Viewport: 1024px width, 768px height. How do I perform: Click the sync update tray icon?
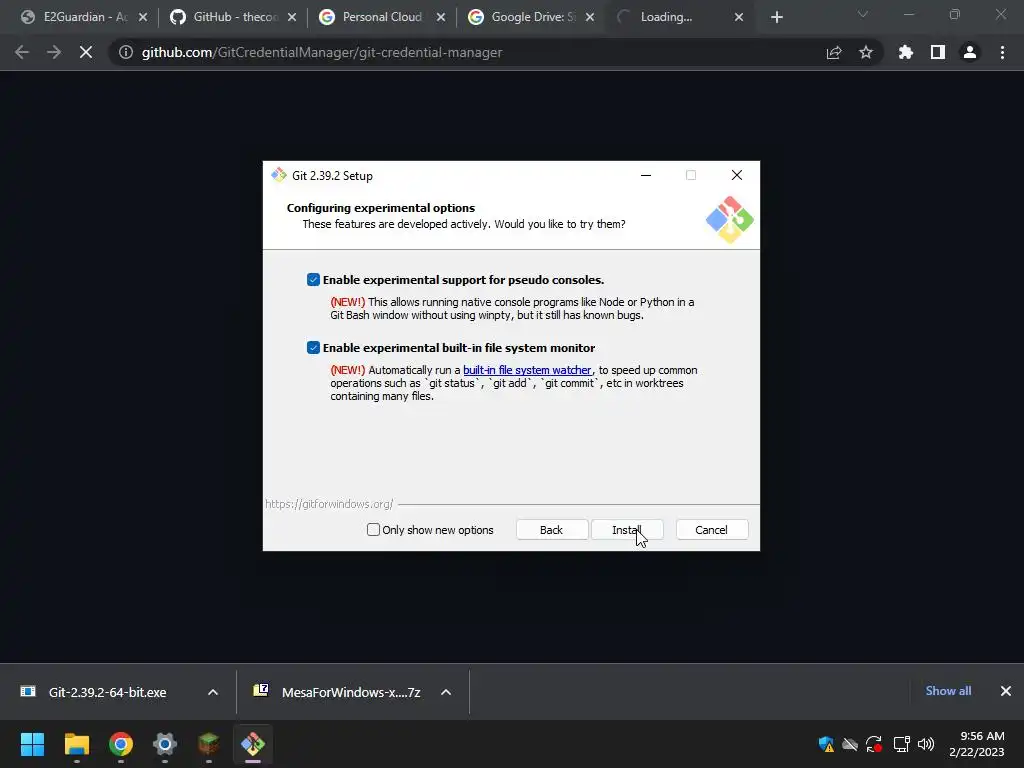click(x=874, y=744)
